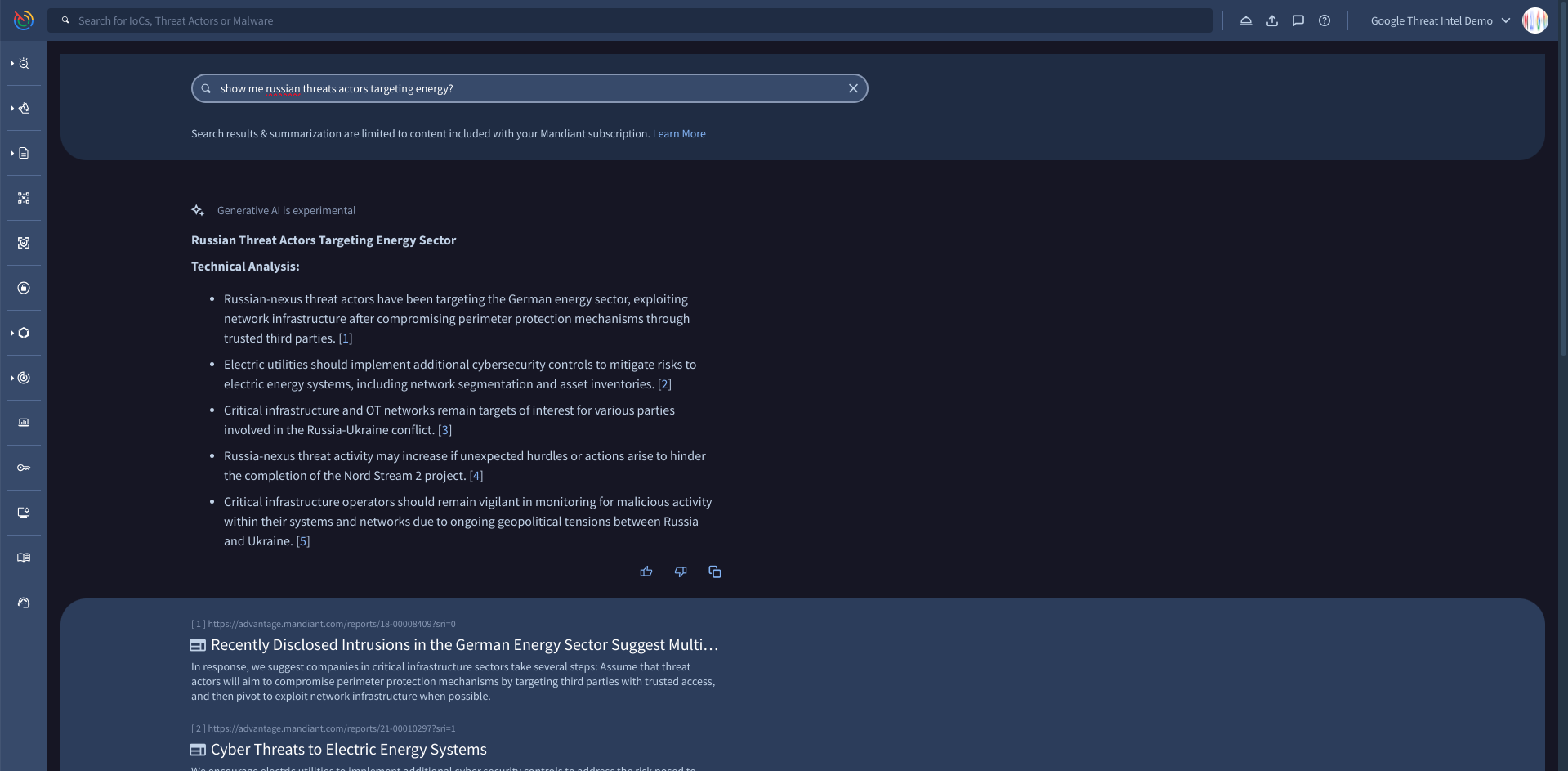The height and width of the screenshot is (771, 1568).
Task: Open the Help question-mark icon in top bar
Action: pyautogui.click(x=1325, y=20)
